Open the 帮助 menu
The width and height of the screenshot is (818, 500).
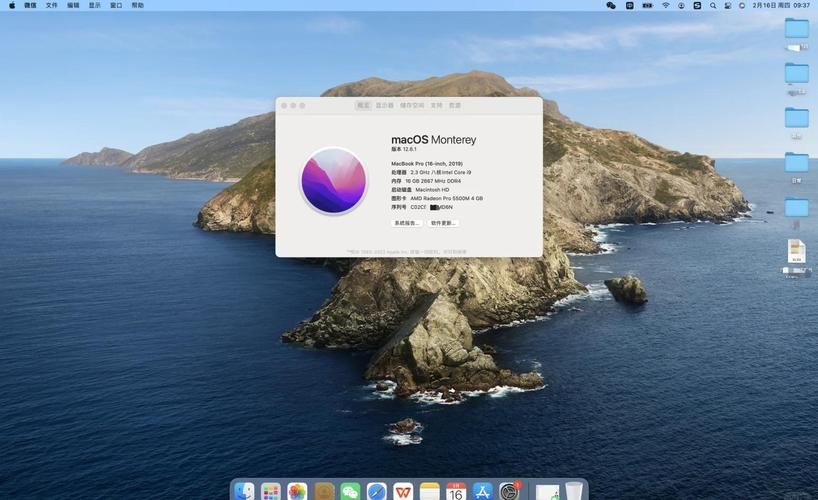[x=138, y=5]
